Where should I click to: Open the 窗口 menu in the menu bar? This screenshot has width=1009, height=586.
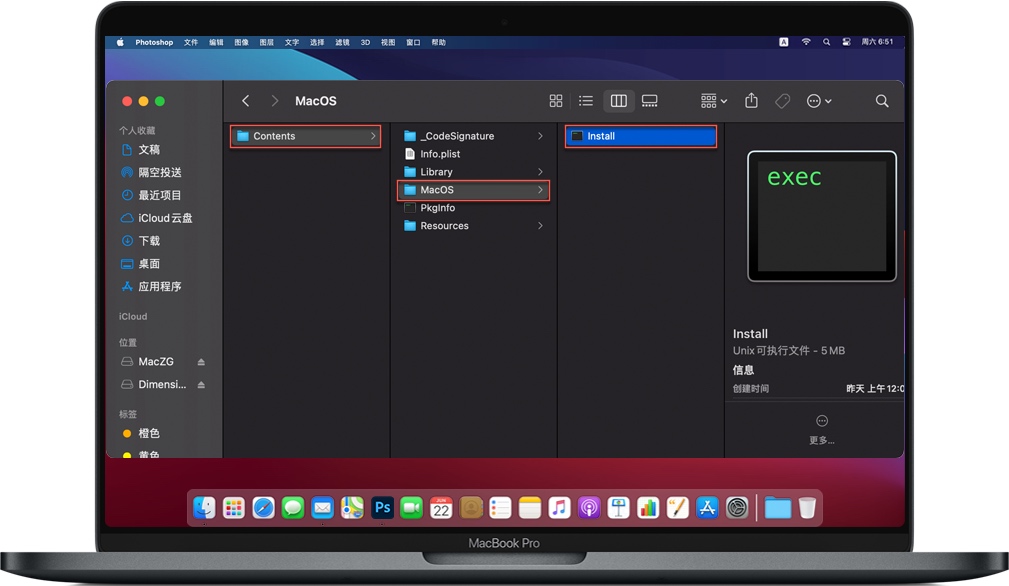point(412,42)
